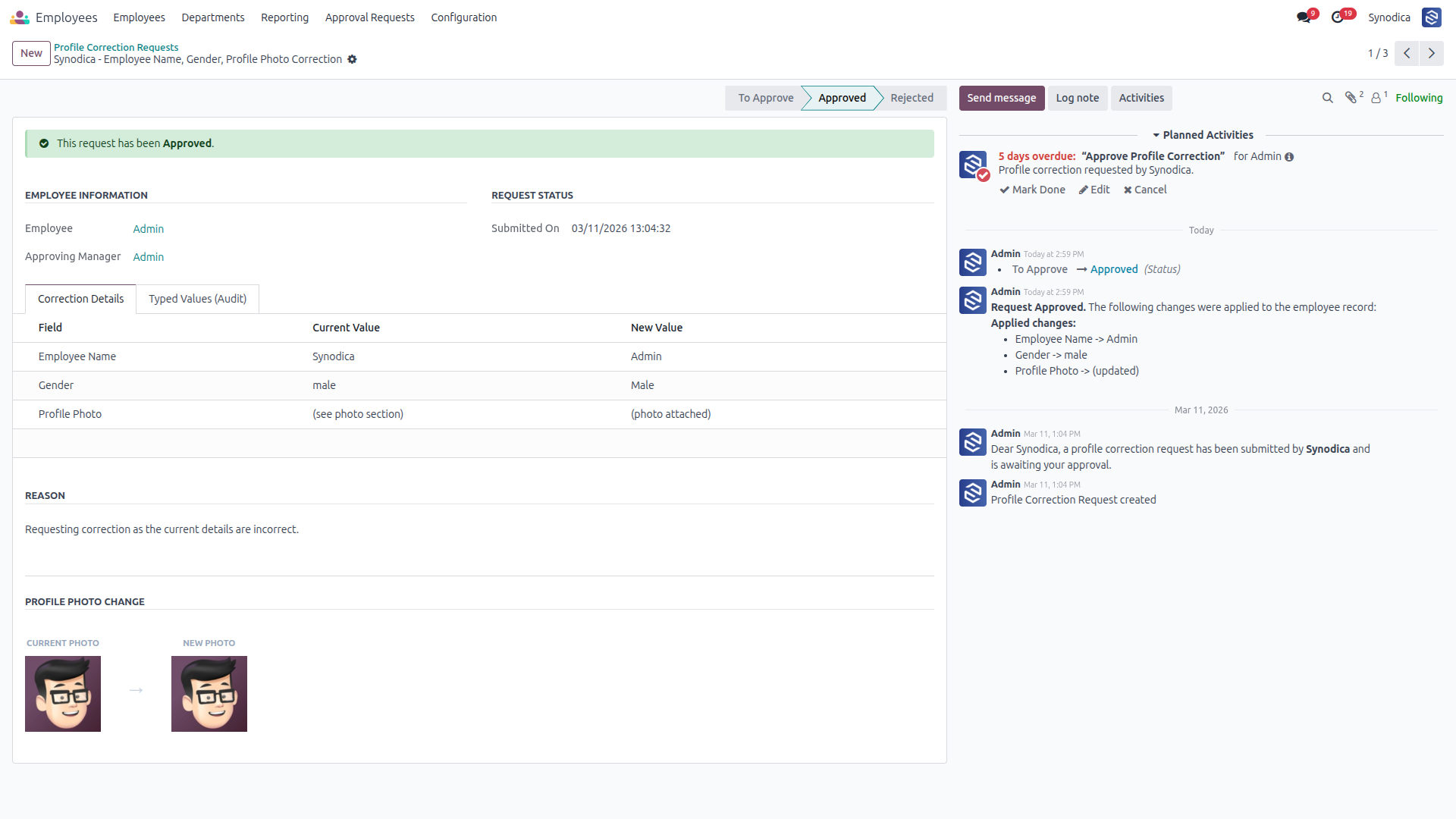Click avatar of 'Dear Synodica' message
The width and height of the screenshot is (1456, 819).
point(973,442)
